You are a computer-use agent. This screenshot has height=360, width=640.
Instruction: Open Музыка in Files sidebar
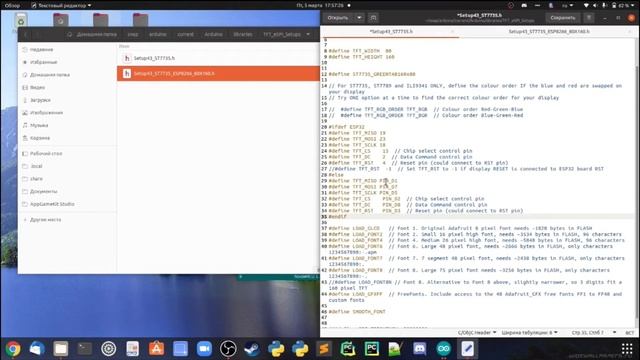point(67,125)
